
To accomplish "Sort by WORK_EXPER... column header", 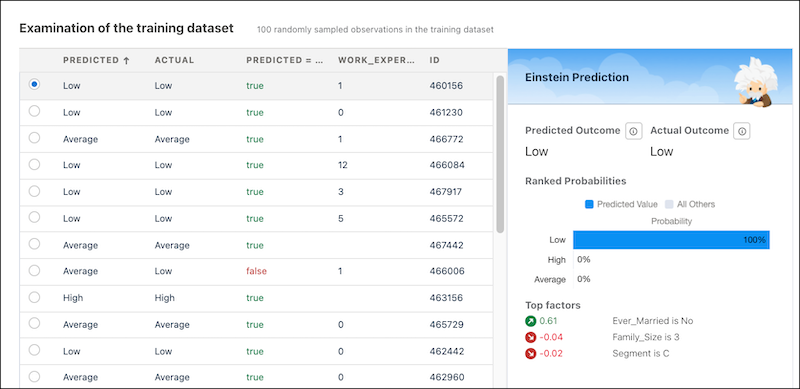I will 377,60.
